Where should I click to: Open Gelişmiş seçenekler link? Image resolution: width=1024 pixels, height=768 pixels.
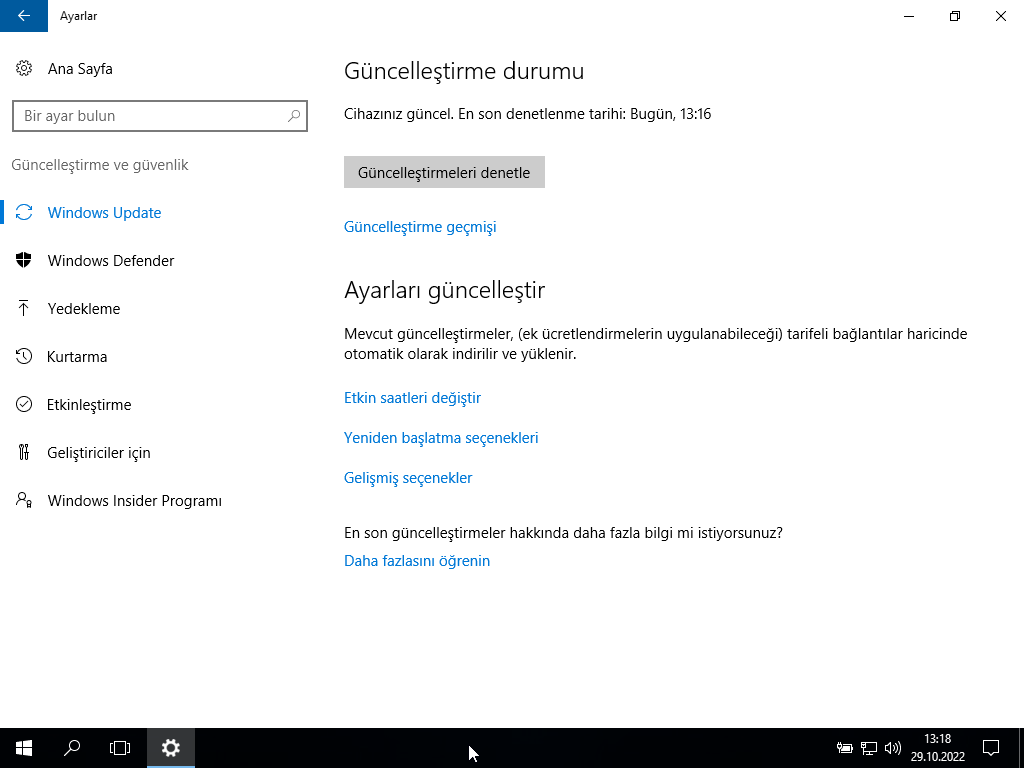(x=408, y=477)
